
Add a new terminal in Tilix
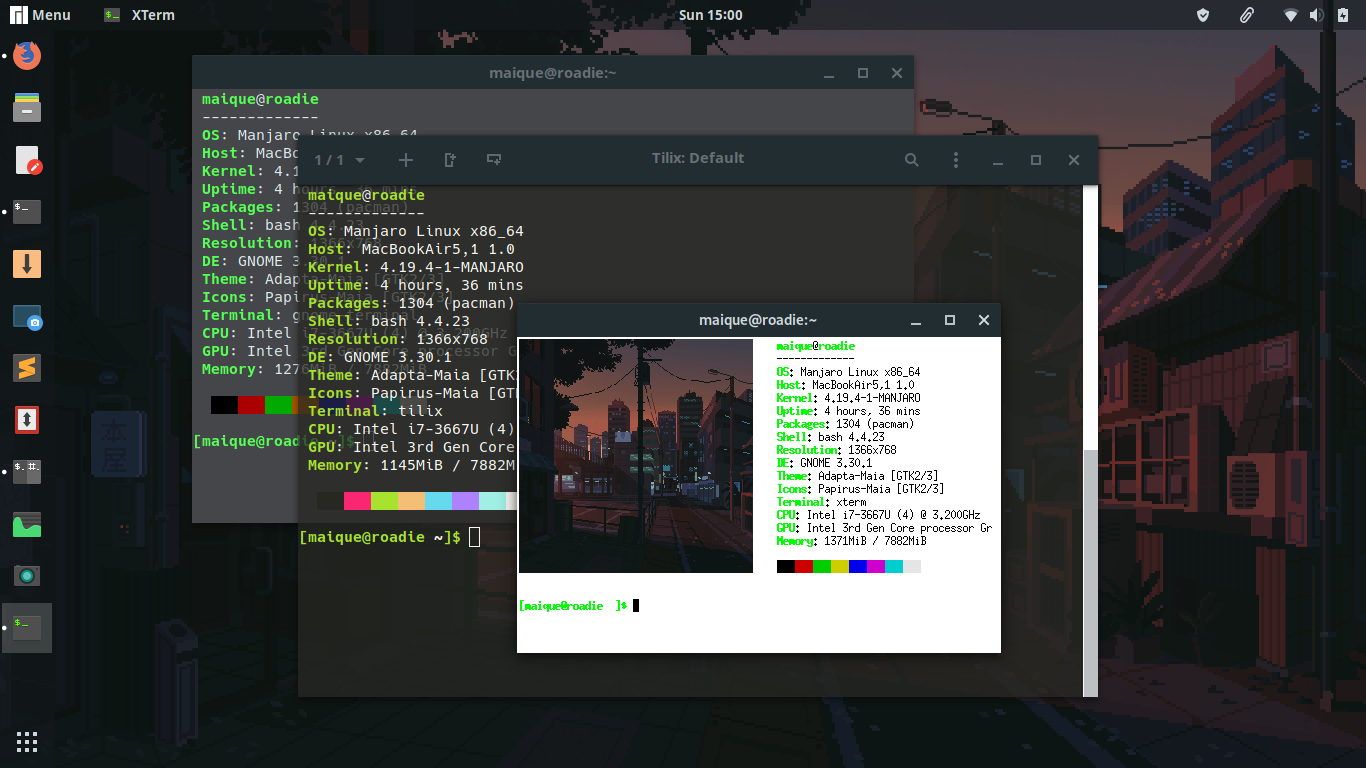click(406, 160)
